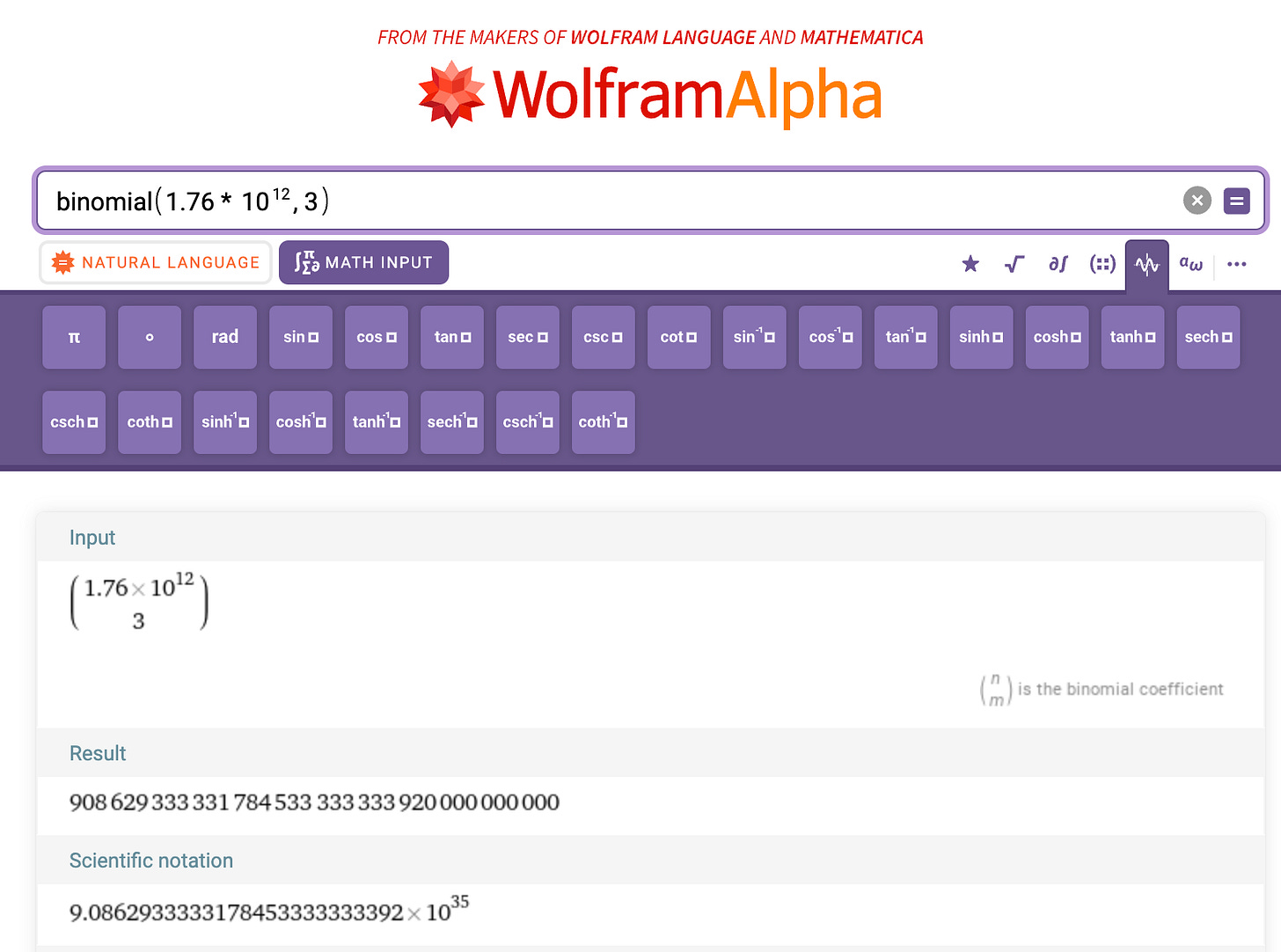Insert the csc function key
The image size is (1281, 952).
[604, 337]
